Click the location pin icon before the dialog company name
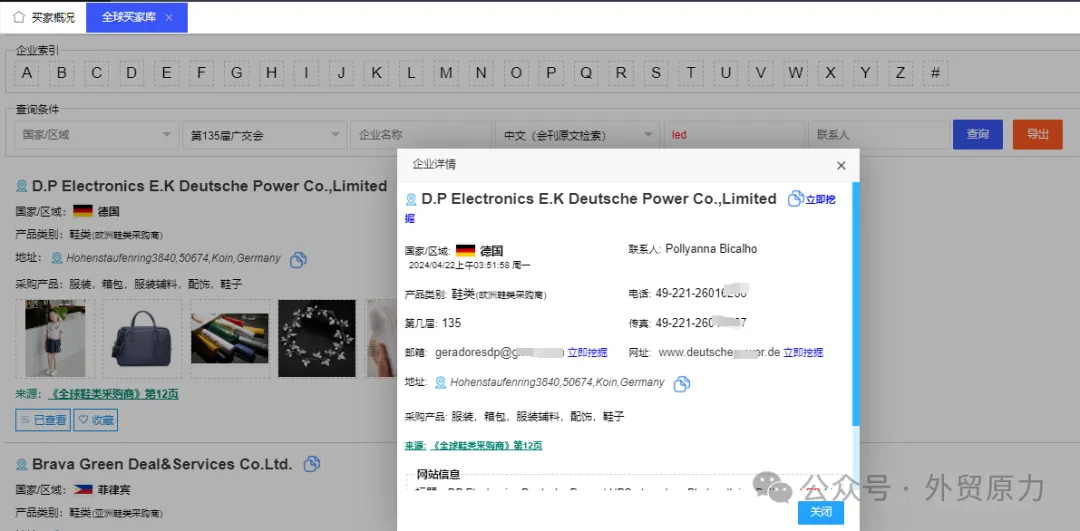 (411, 200)
